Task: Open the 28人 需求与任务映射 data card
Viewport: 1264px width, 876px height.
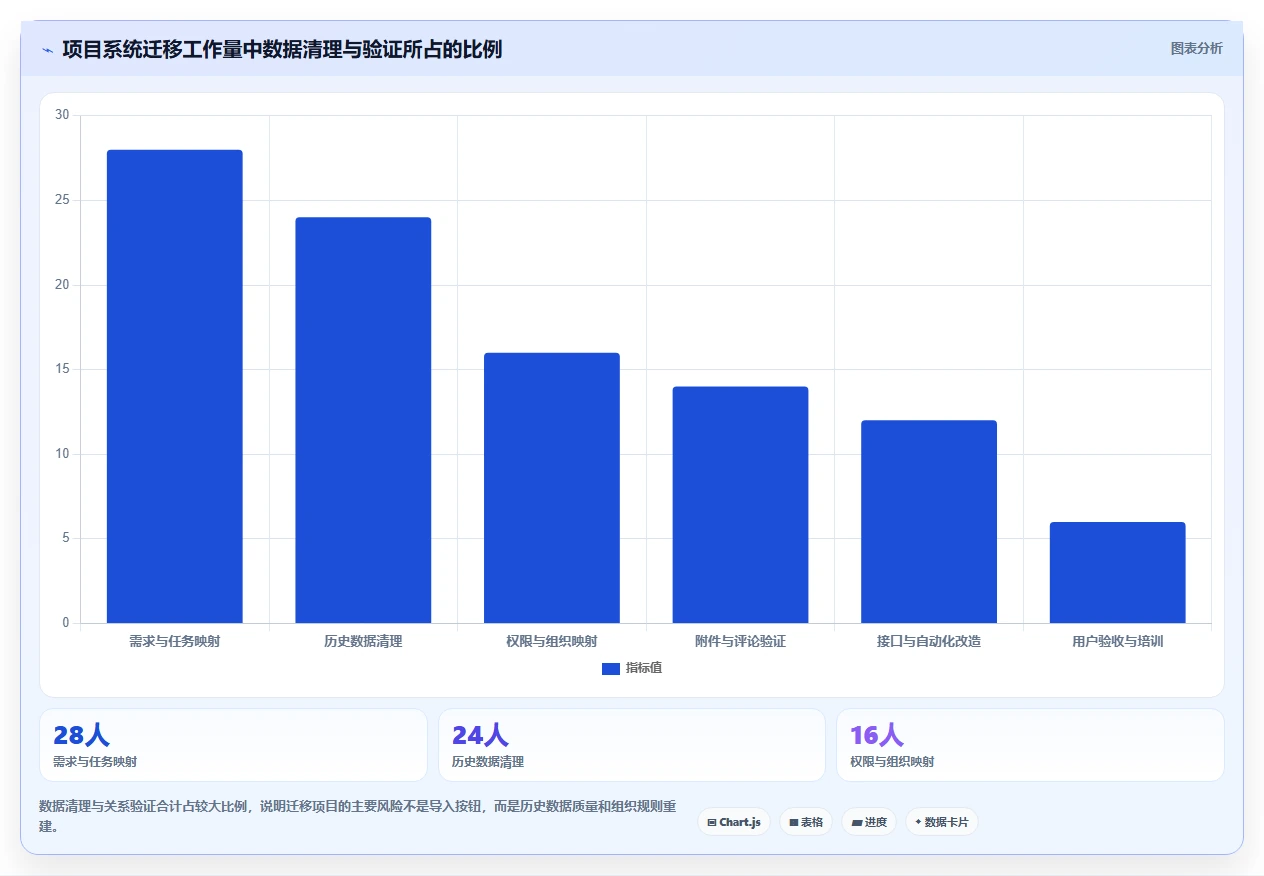Action: point(234,745)
